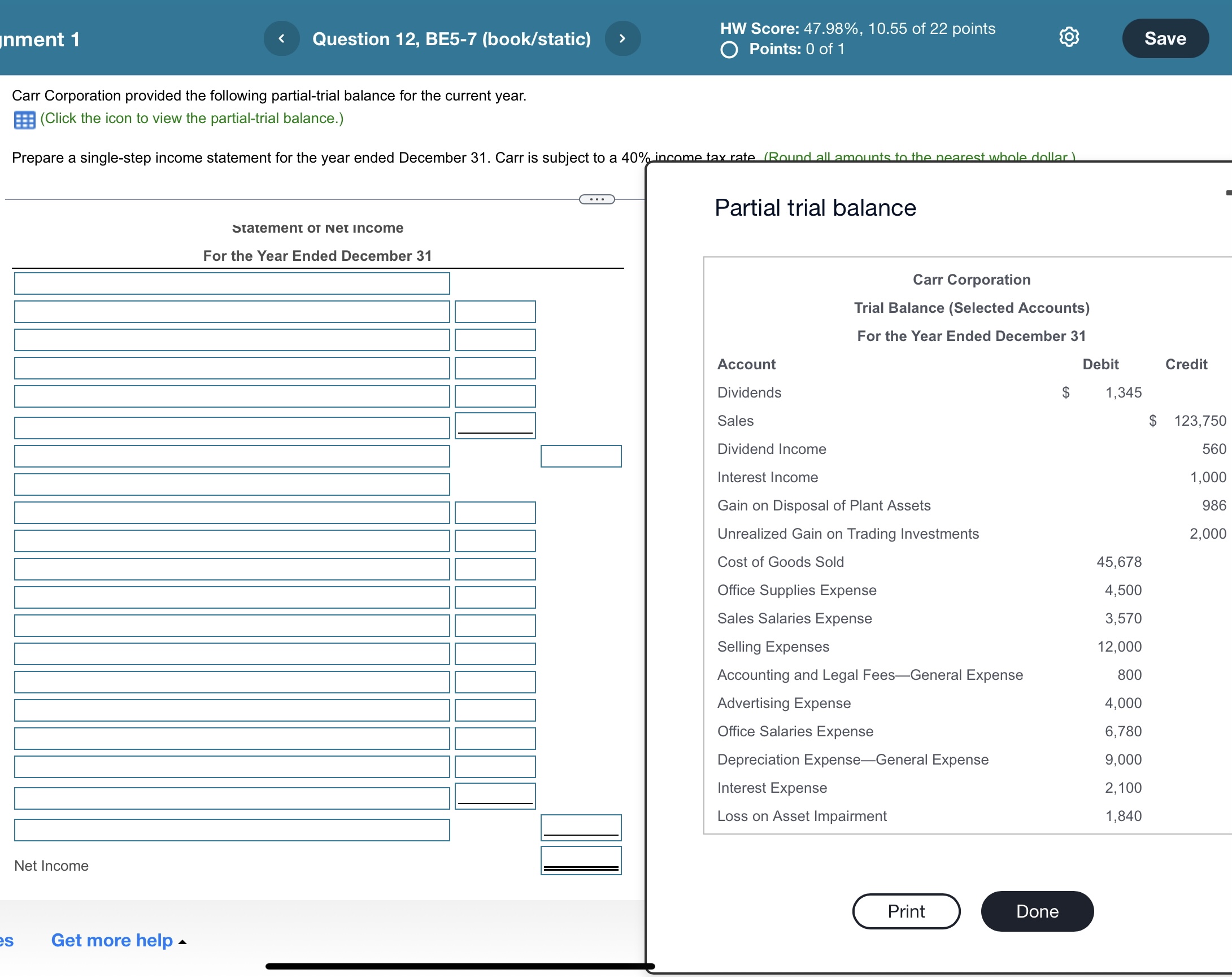Screen dimensions: 1232x978
Task: Click the ellipsis divider expander
Action: pyautogui.click(x=597, y=199)
